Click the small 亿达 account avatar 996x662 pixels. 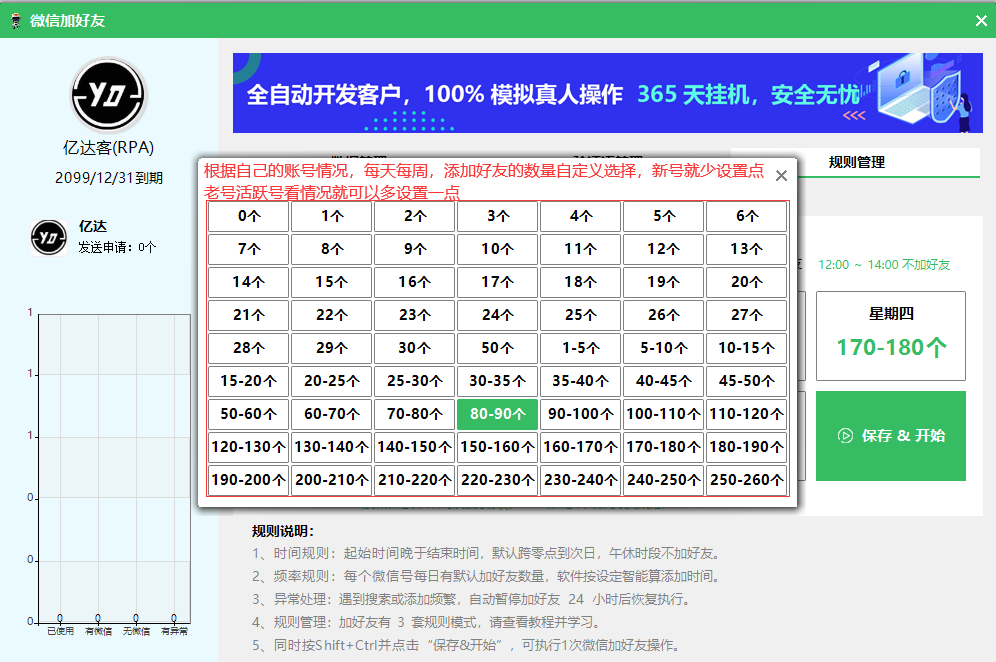[49, 238]
